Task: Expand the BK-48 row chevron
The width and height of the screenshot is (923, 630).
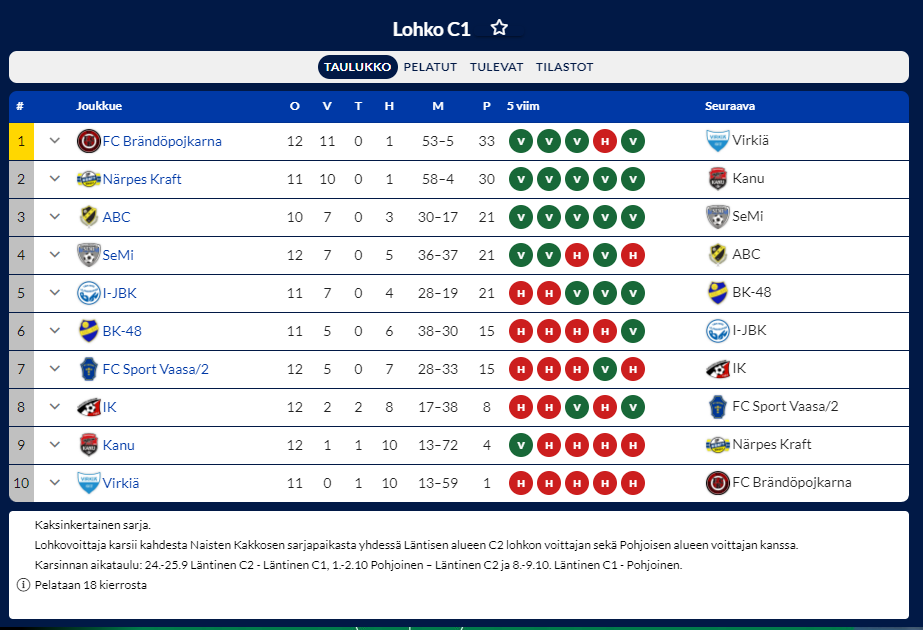Action: 55,331
